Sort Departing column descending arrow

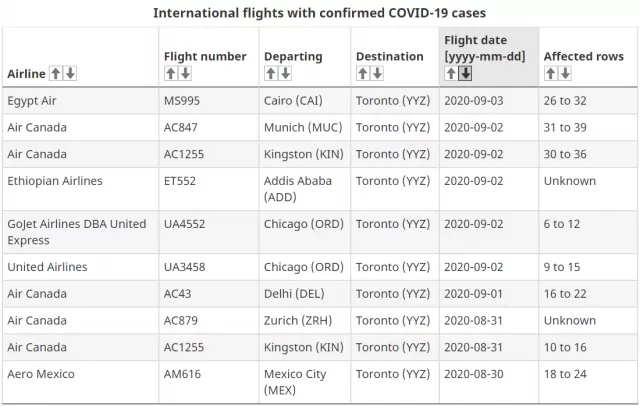click(x=285, y=73)
